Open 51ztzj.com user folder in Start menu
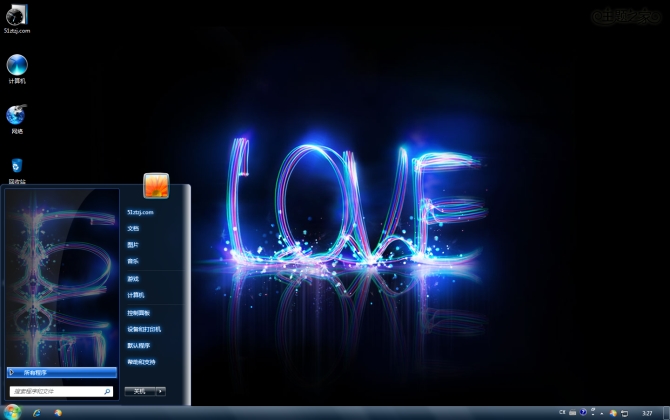Viewport: 670px width, 420px height. click(140, 212)
